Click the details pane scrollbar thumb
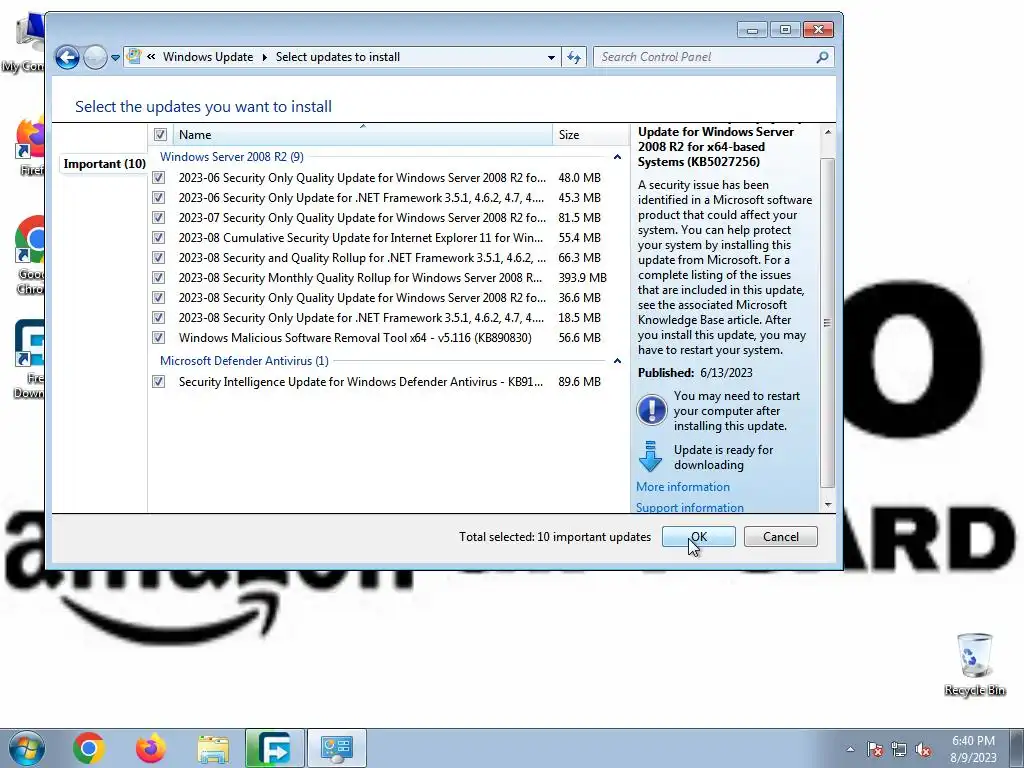 pos(827,323)
